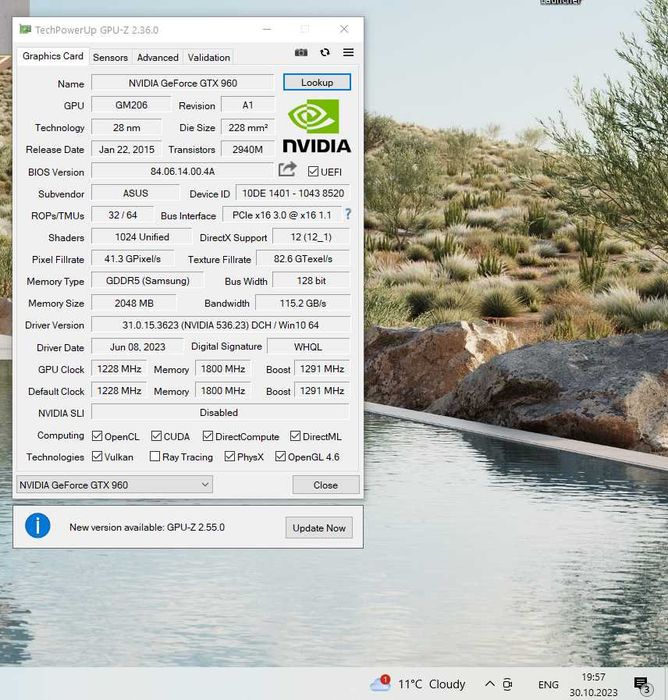Click the Memory Size 2048 MB field
The height and width of the screenshot is (700, 668).
point(134,303)
